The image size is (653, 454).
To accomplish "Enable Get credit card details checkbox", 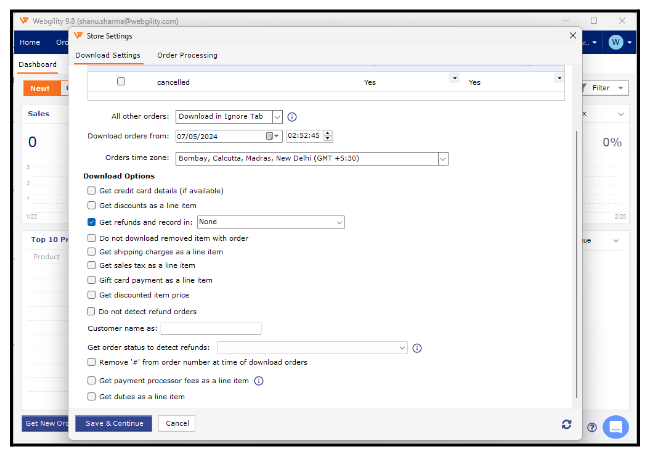I will (91, 190).
